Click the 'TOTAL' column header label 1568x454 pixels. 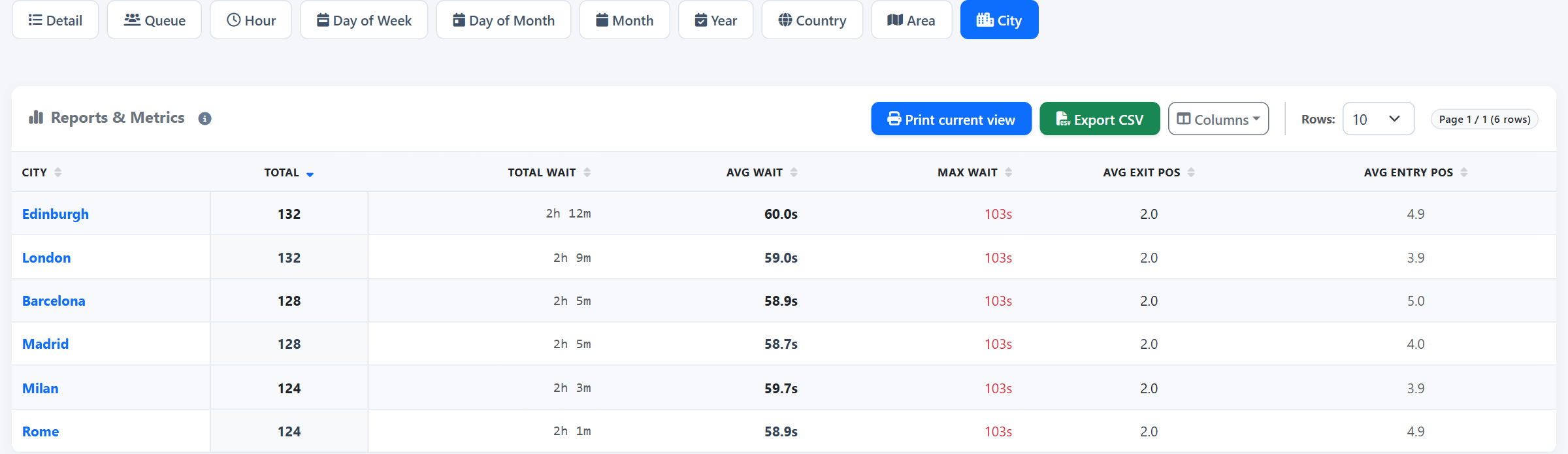[x=282, y=172]
